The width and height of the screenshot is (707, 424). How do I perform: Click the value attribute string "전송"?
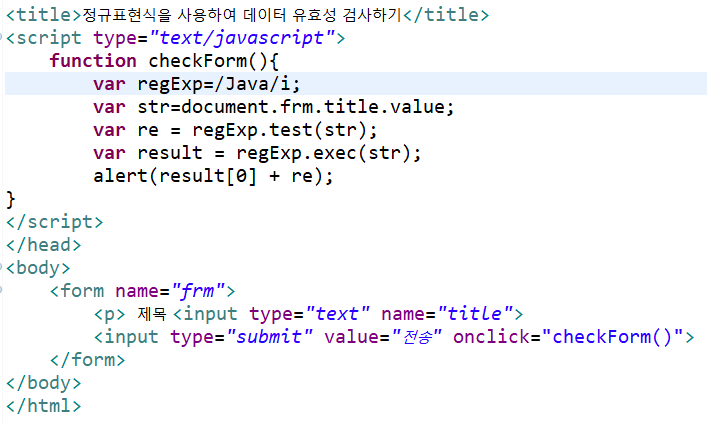click(x=417, y=337)
